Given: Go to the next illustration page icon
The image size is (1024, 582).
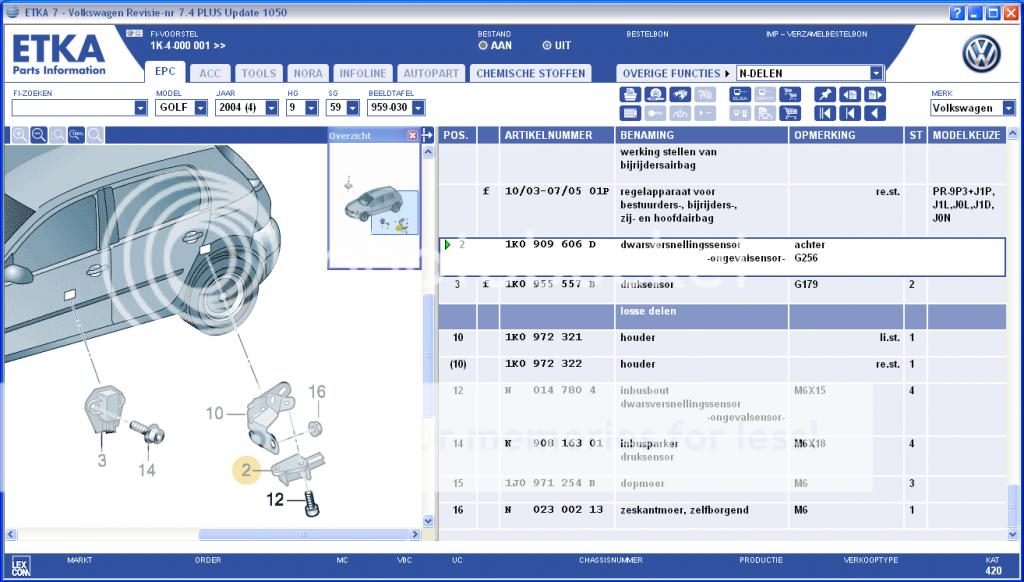Looking at the screenshot, I should pos(875,94).
